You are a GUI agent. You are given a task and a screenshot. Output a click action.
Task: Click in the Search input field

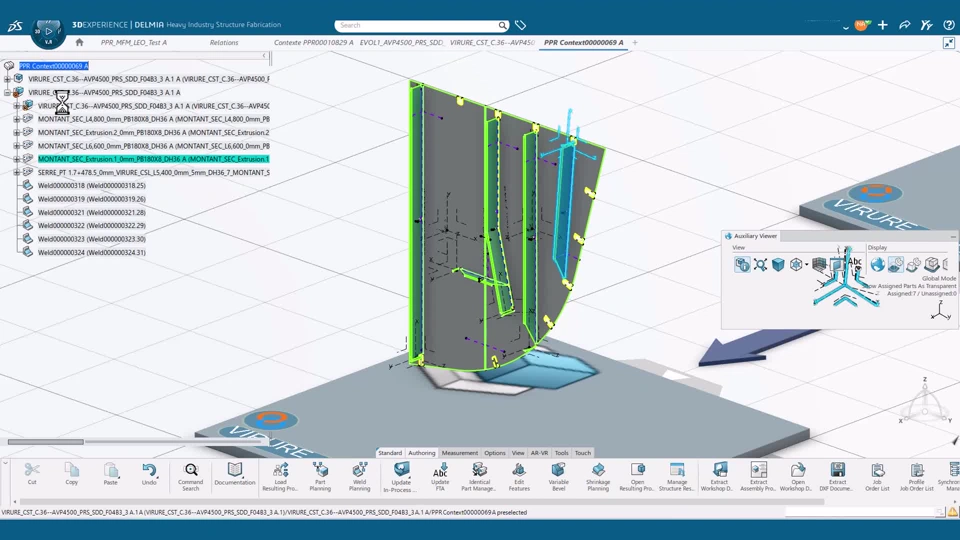point(416,25)
